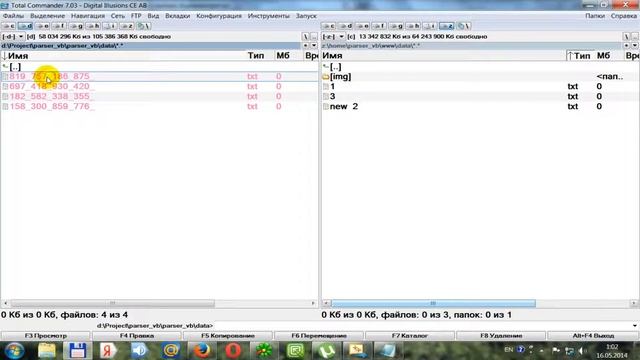640x360 pixels.
Task: Launch Opera from taskbar
Action: tap(233, 351)
